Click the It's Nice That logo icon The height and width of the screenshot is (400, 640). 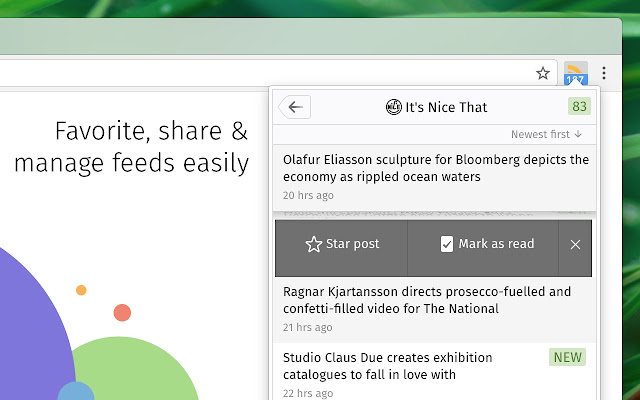[393, 107]
